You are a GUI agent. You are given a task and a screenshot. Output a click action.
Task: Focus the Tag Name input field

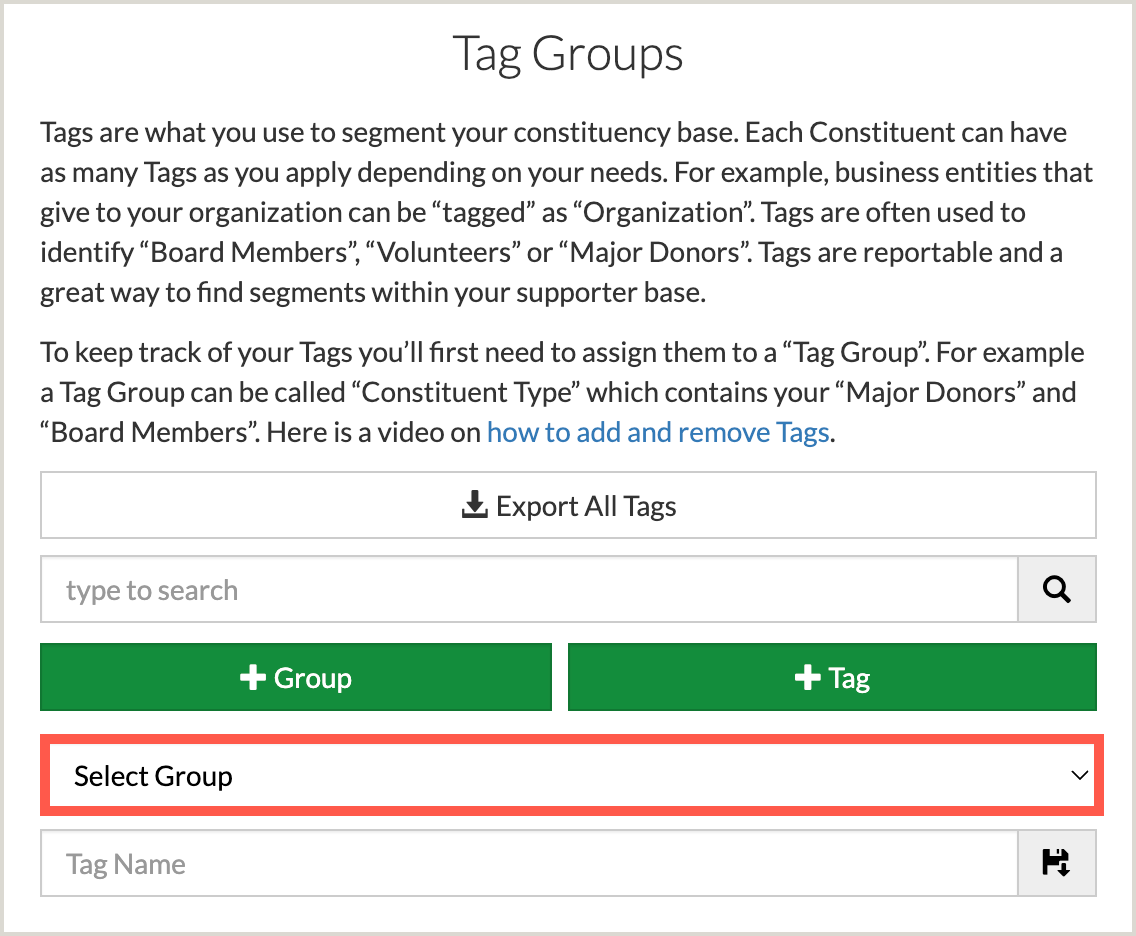pyautogui.click(x=529, y=863)
